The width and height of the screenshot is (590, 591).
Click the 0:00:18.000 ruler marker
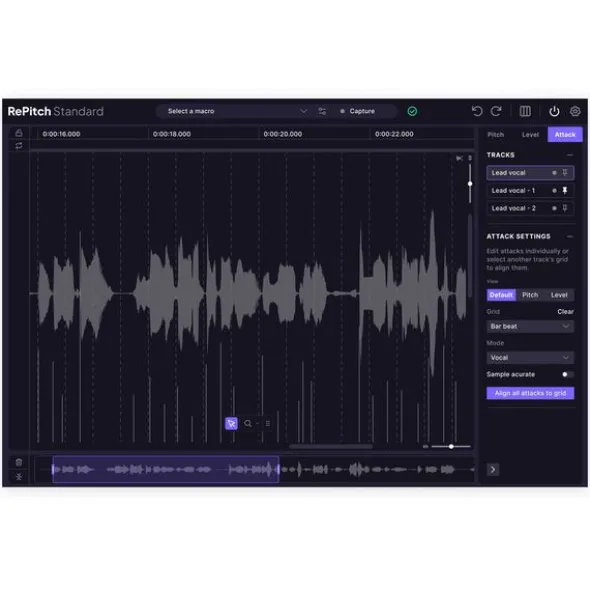click(172, 134)
